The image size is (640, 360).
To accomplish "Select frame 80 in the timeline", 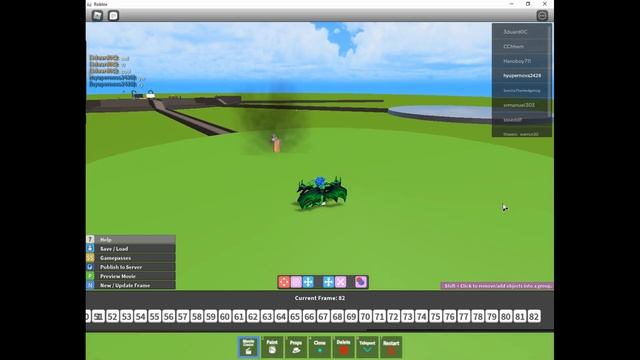I will pyautogui.click(x=506, y=316).
